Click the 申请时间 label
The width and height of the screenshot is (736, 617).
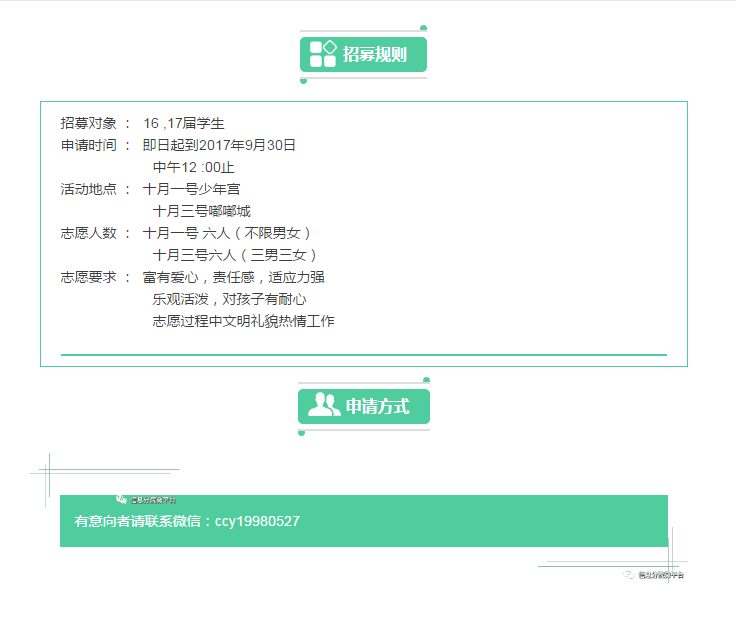point(89,145)
